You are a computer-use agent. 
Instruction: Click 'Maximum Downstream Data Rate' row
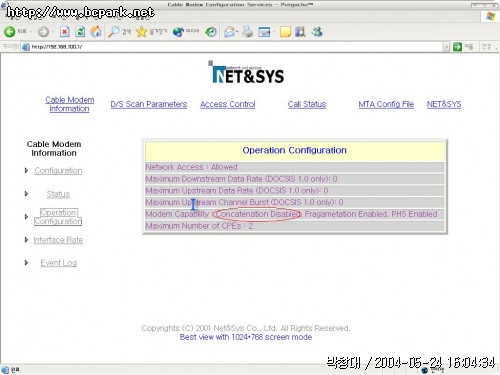click(x=295, y=179)
